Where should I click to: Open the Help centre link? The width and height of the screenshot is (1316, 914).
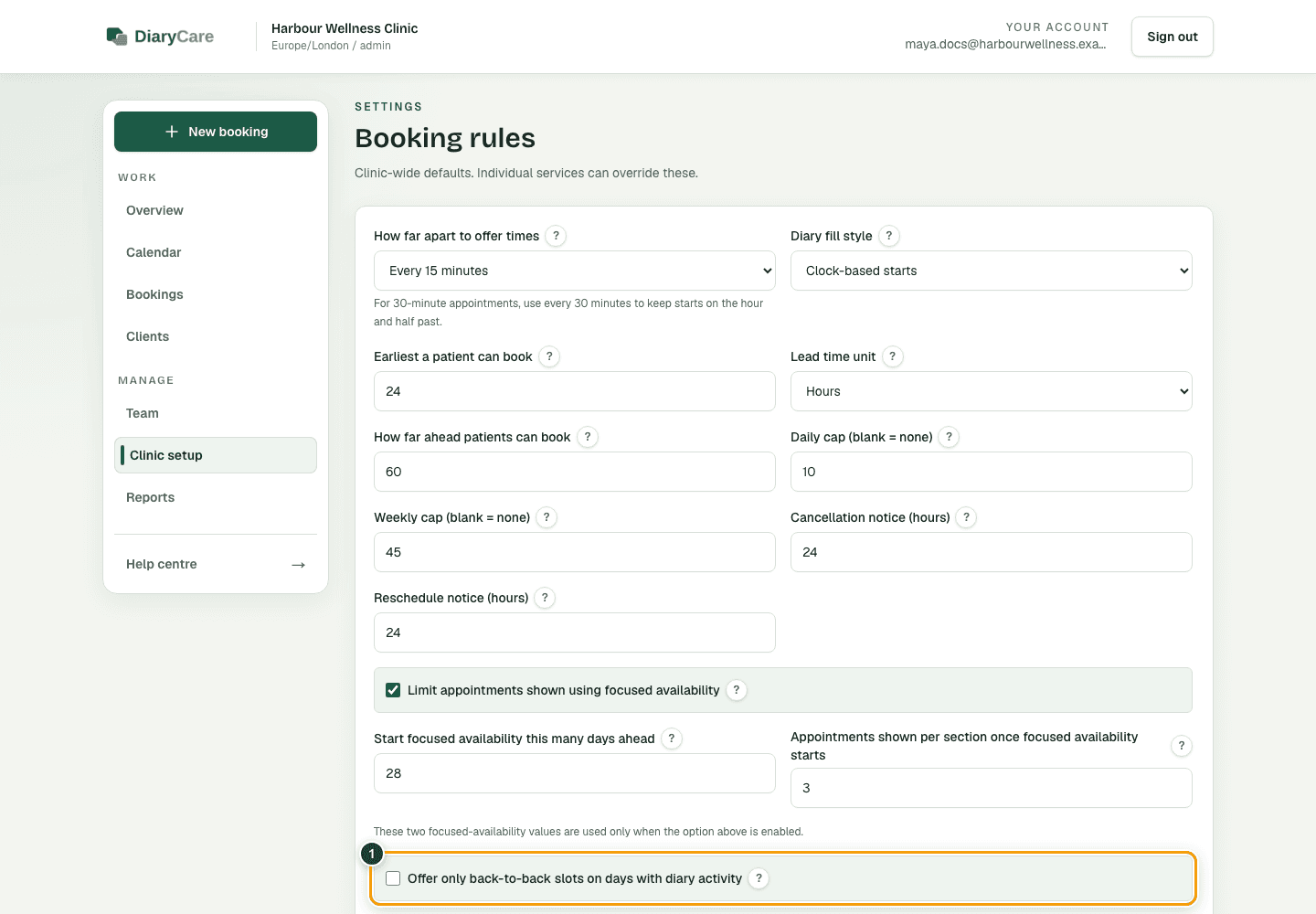pyautogui.click(x=216, y=564)
